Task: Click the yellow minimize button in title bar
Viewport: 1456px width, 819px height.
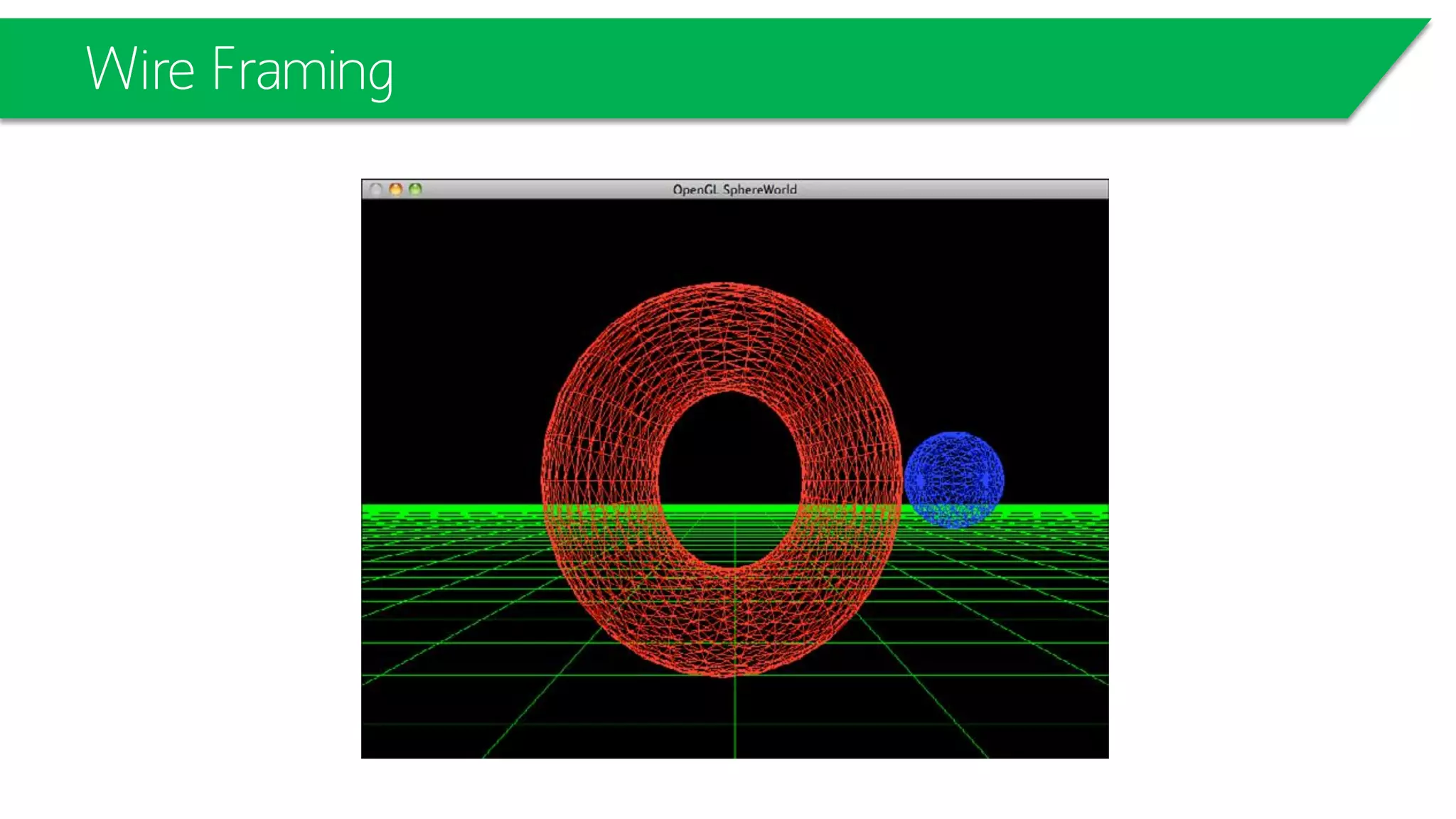Action: coord(396,189)
